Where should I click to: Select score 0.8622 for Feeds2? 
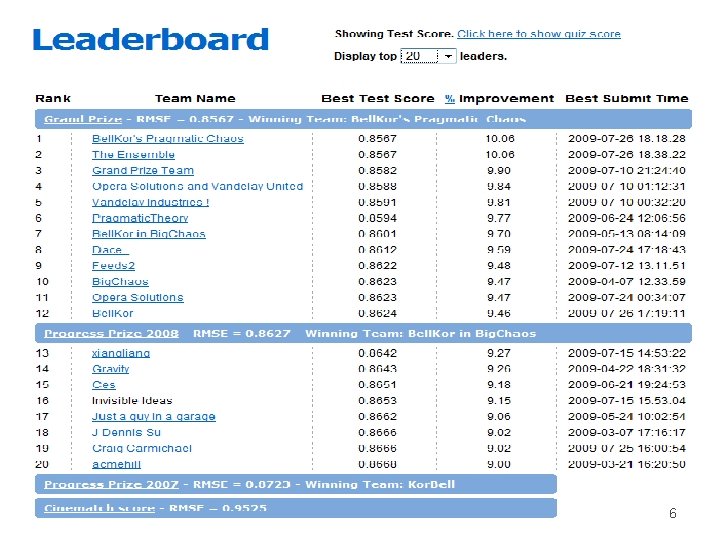click(377, 265)
